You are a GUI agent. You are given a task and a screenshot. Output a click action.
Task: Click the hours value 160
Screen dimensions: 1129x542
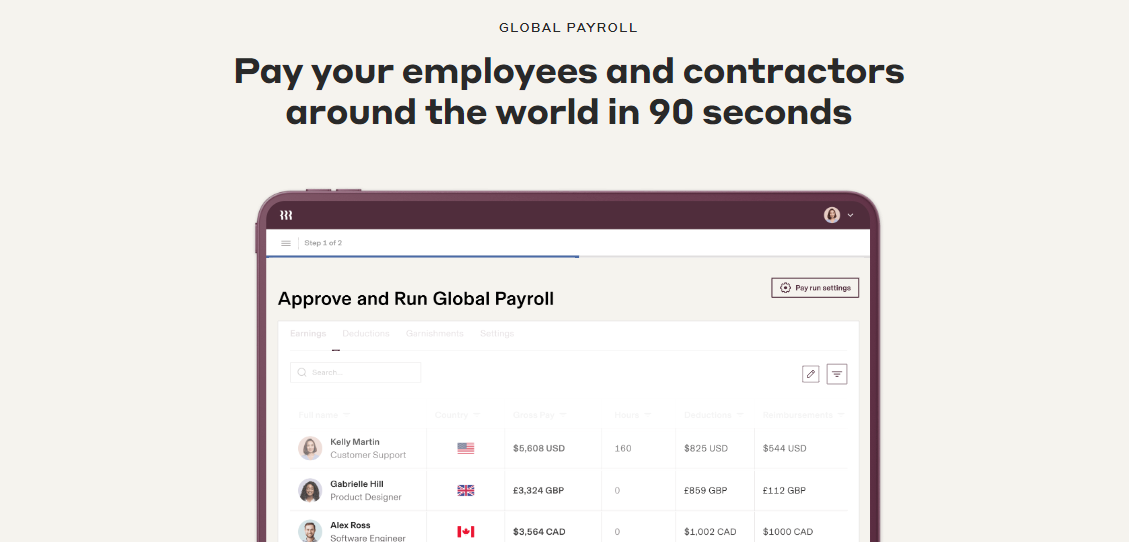point(623,448)
